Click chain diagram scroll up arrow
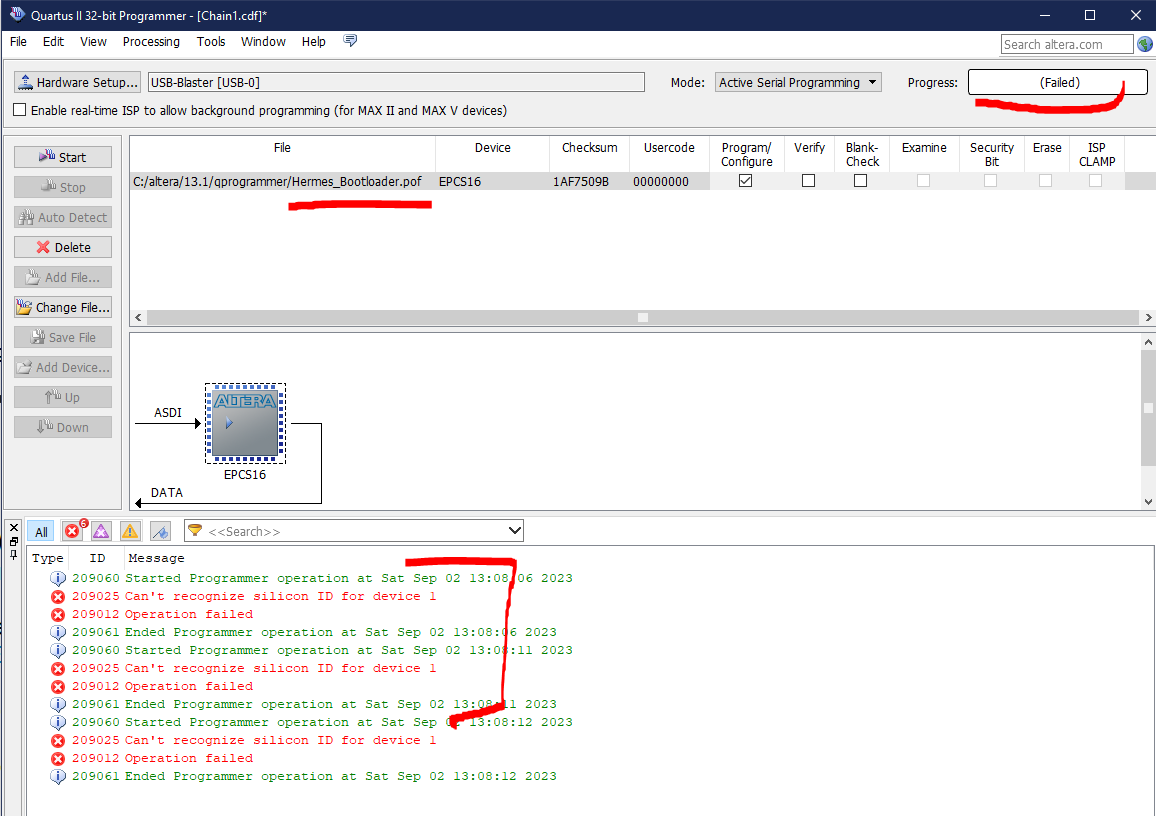1156x816 pixels. (1148, 342)
